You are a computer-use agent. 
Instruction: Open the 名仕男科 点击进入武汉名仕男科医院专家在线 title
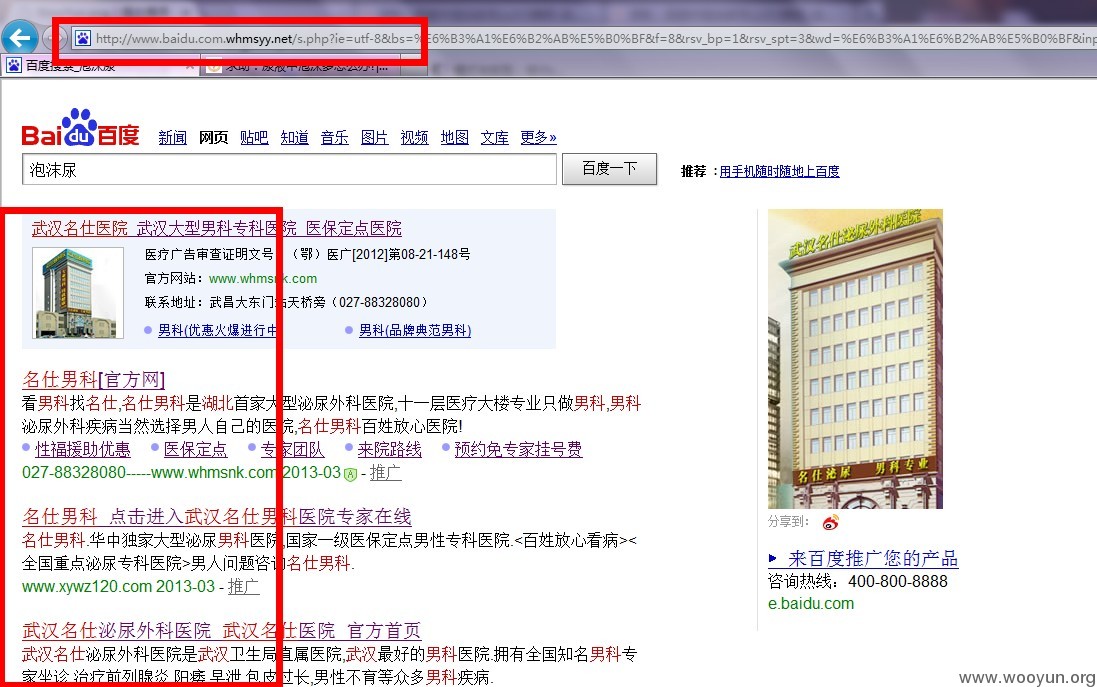tap(217, 517)
